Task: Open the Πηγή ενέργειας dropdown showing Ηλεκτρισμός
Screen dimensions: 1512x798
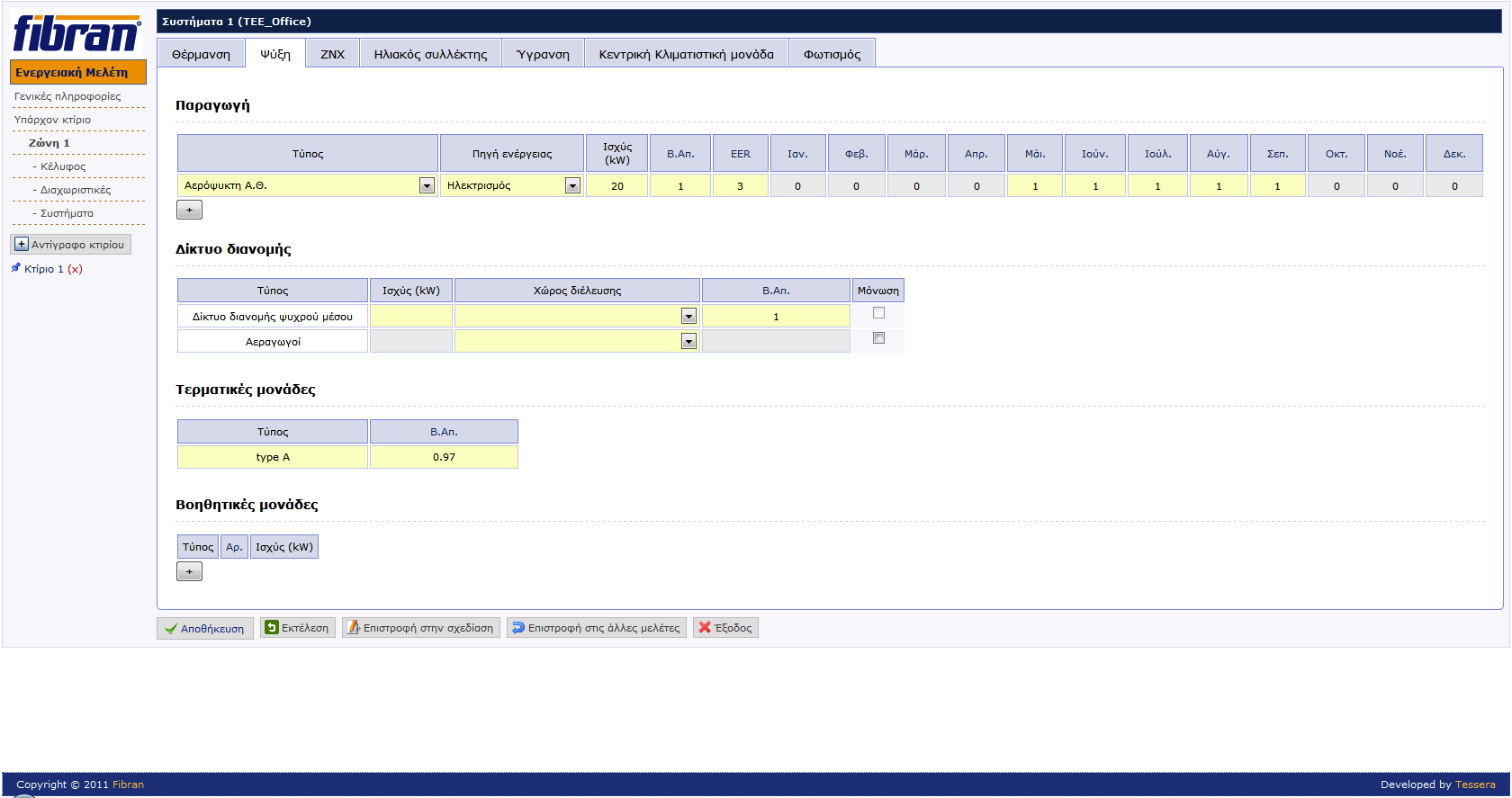Action: [x=572, y=185]
